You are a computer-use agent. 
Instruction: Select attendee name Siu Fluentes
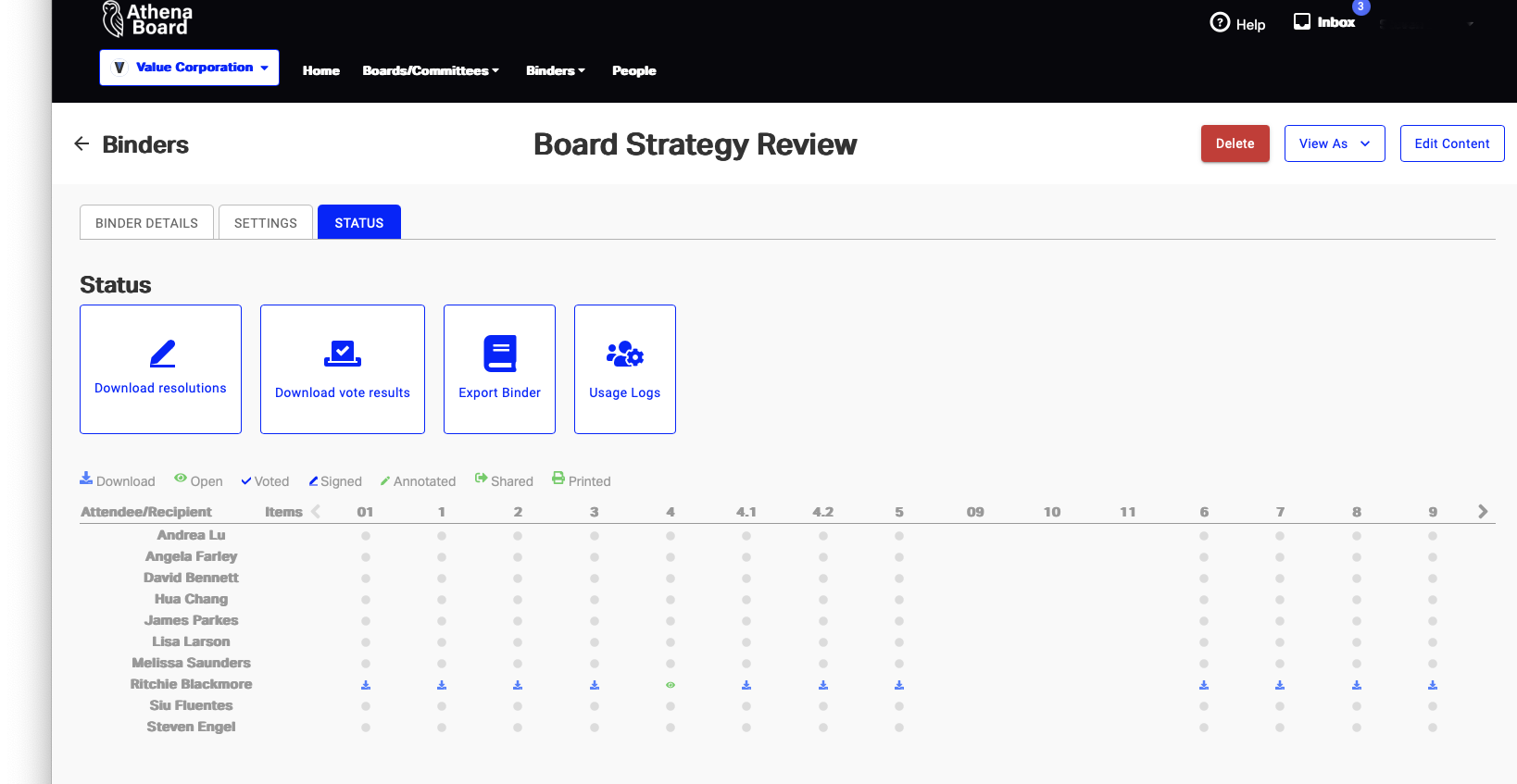[191, 705]
